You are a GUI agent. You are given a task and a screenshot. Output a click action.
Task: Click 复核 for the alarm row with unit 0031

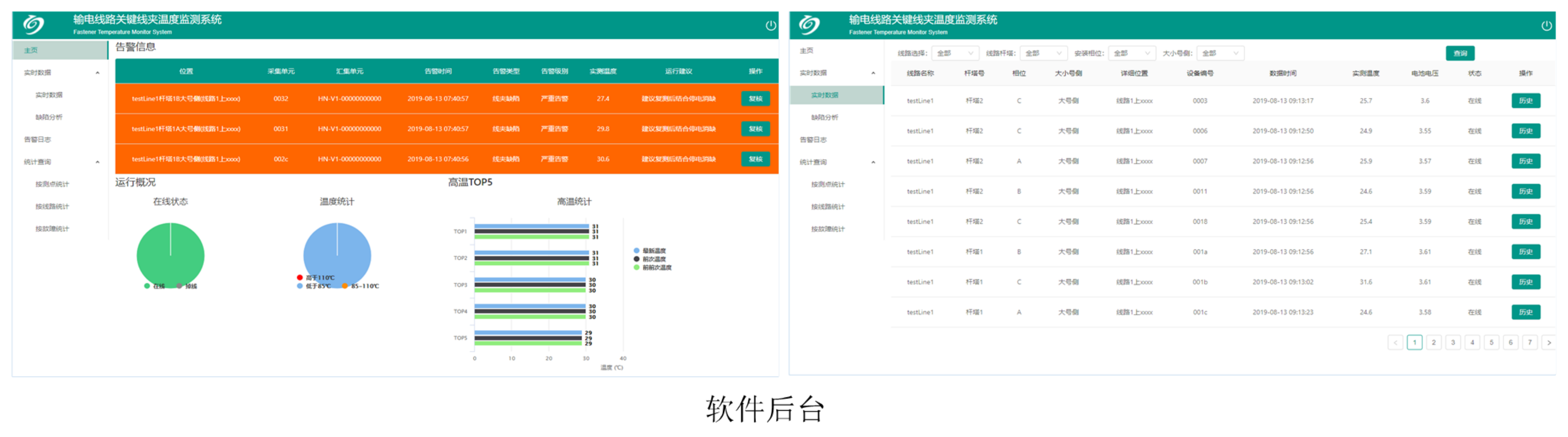755,129
